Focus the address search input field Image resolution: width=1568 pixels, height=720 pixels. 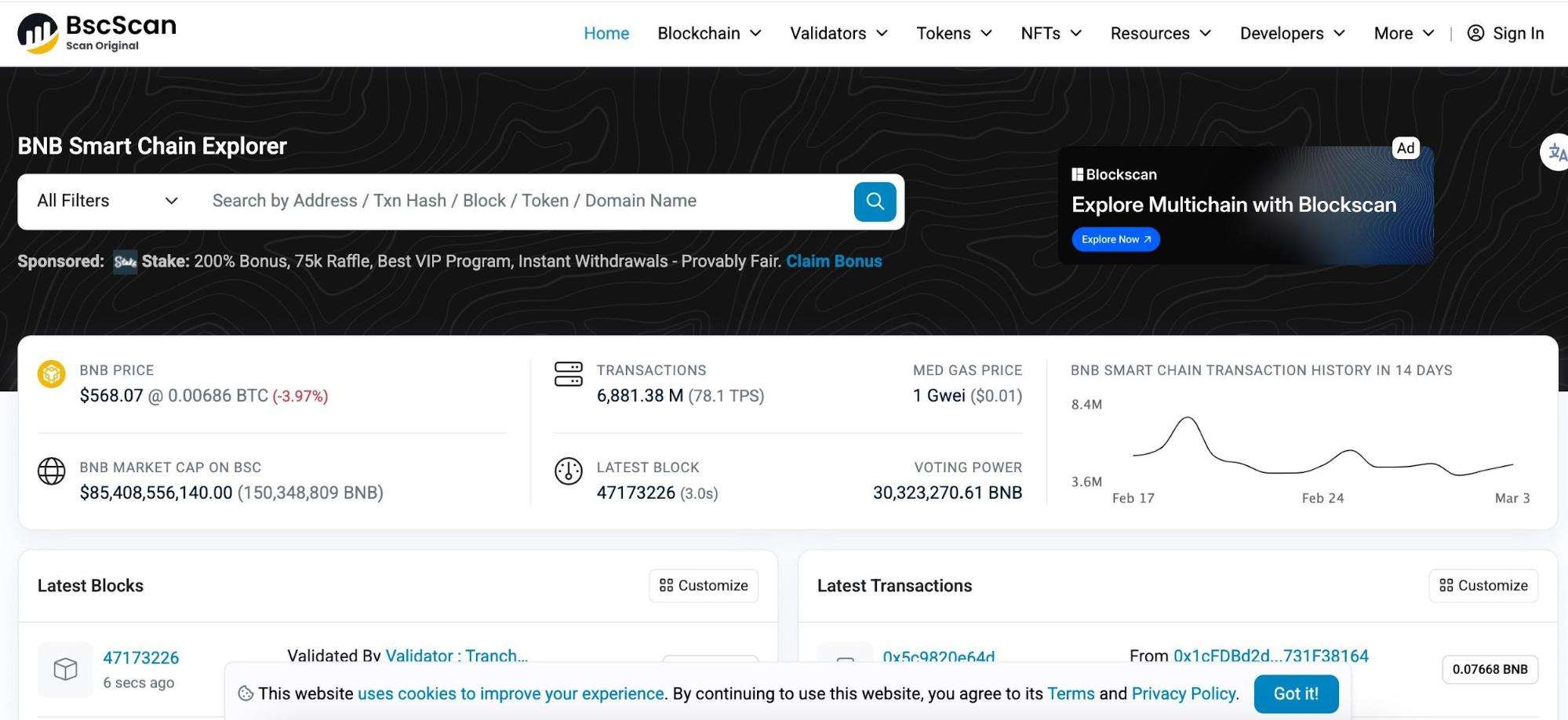pyautogui.click(x=526, y=201)
